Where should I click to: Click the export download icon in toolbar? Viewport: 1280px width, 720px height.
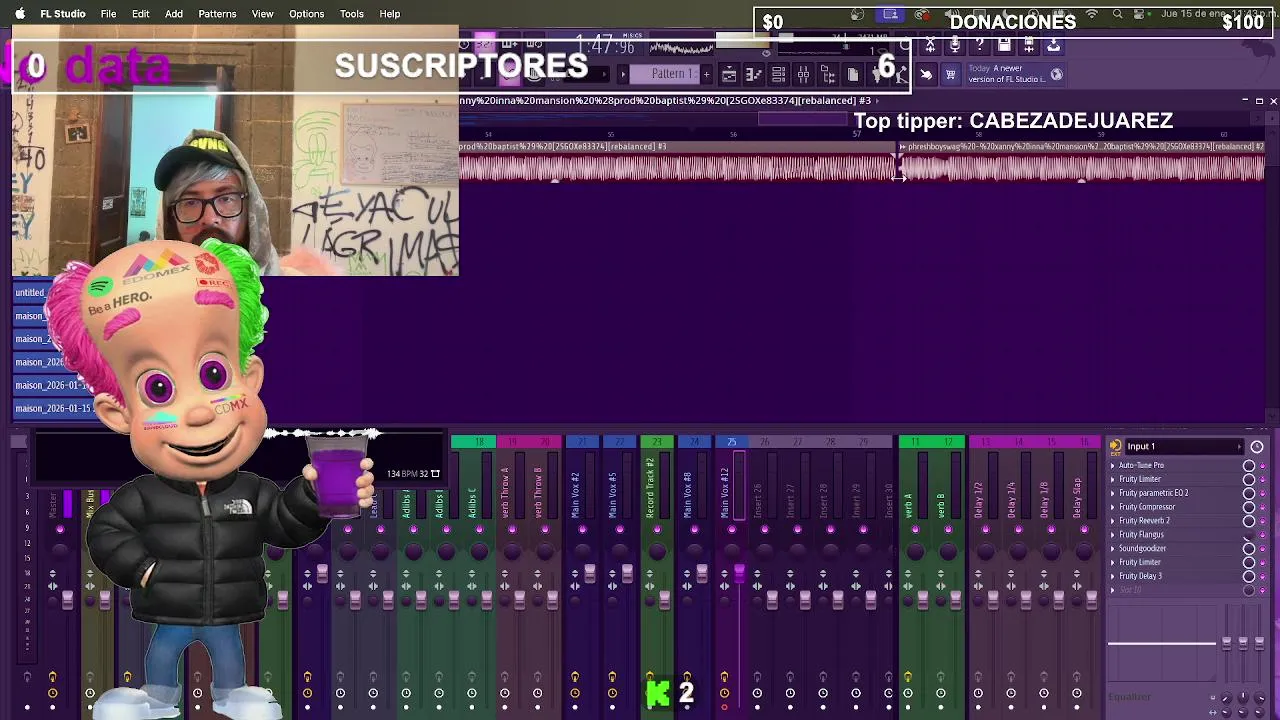[1053, 45]
